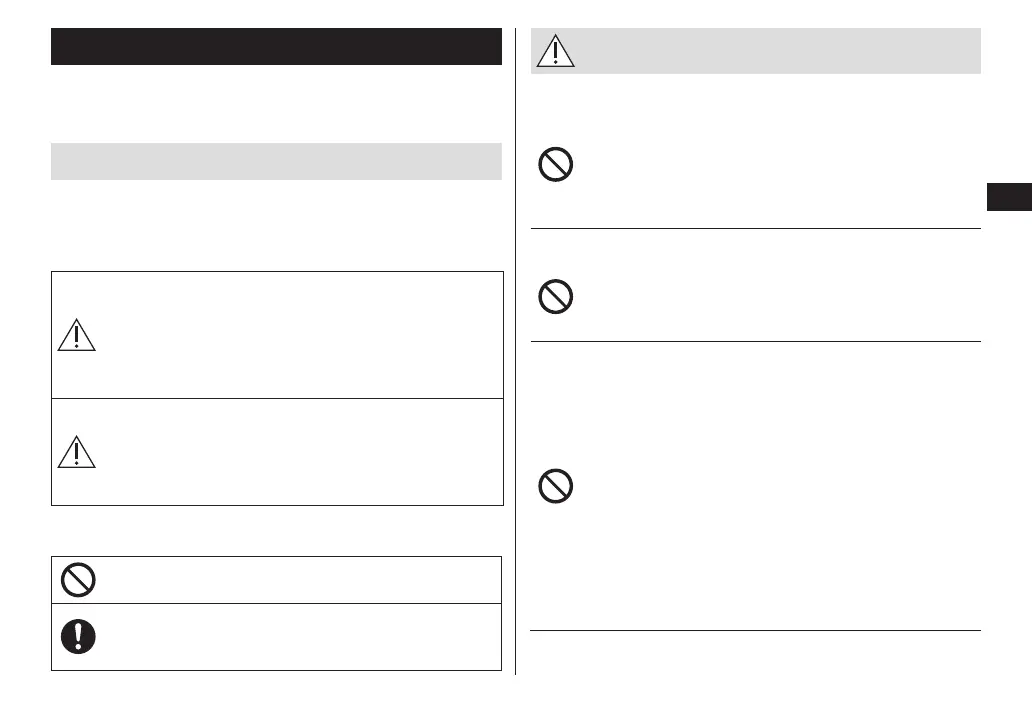Click the prohibition circle in the bottom-left table
This screenshot has width=1032, height=726.
[x=77, y=580]
